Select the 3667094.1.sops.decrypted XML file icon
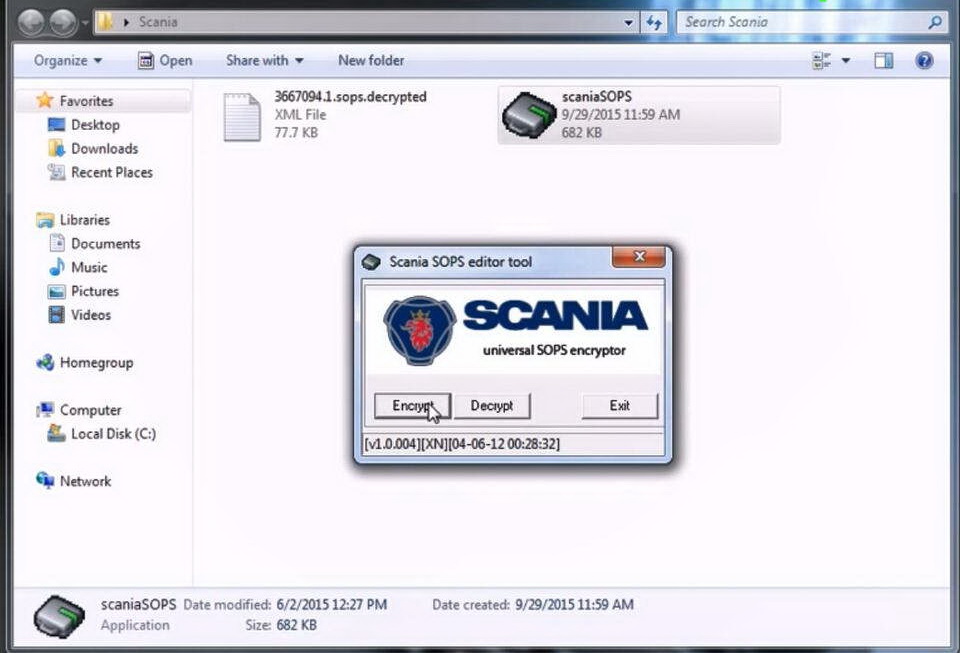Screen dimensions: 960x653 242,116
